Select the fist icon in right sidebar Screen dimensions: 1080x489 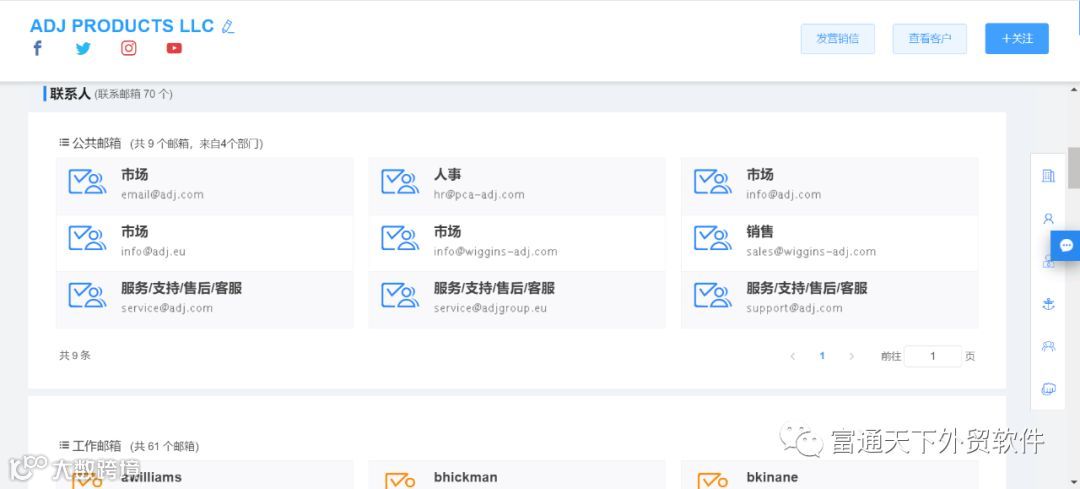pos(1048,389)
